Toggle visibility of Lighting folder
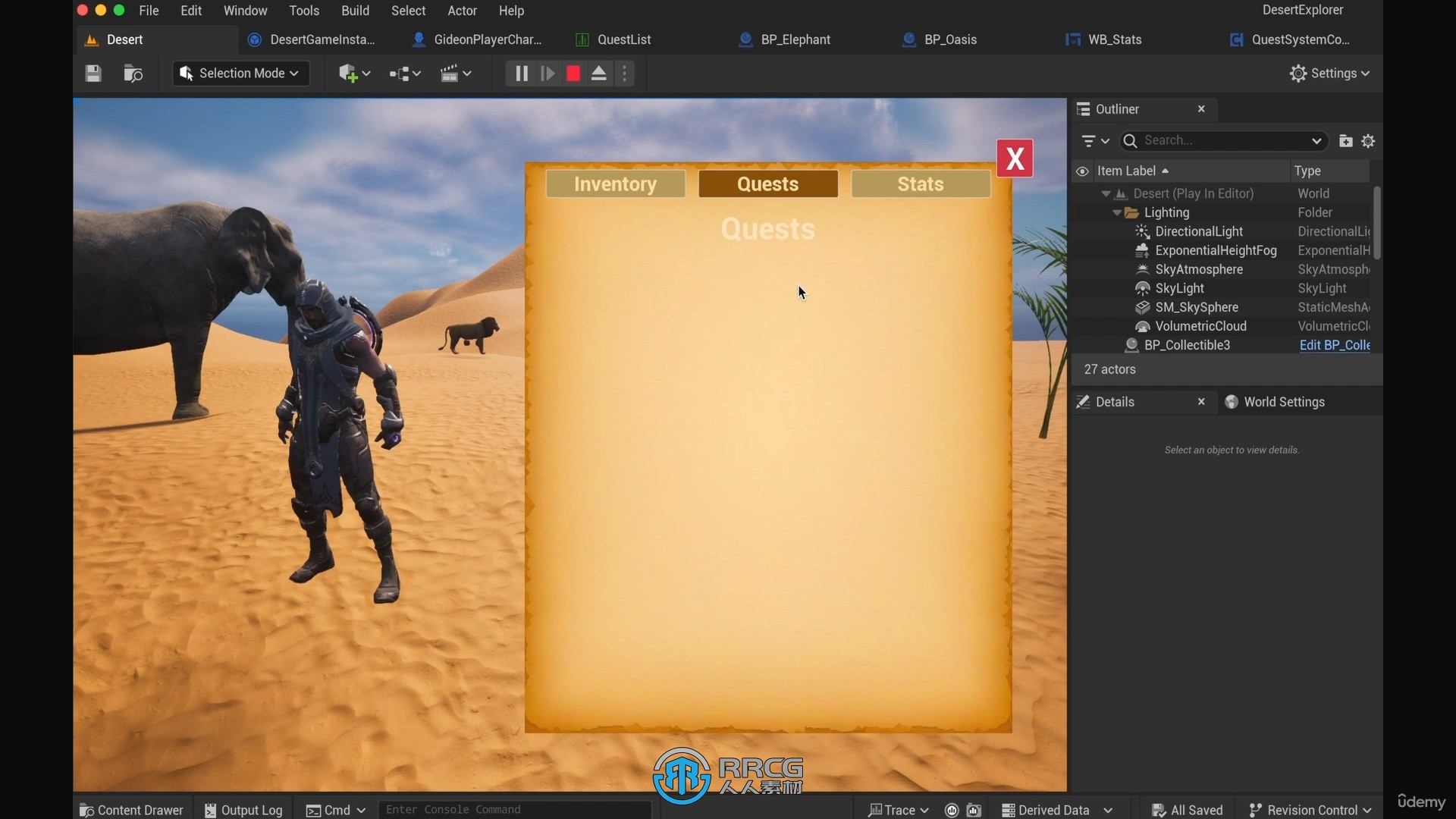Screen dimensions: 1456x819 click(1083, 212)
